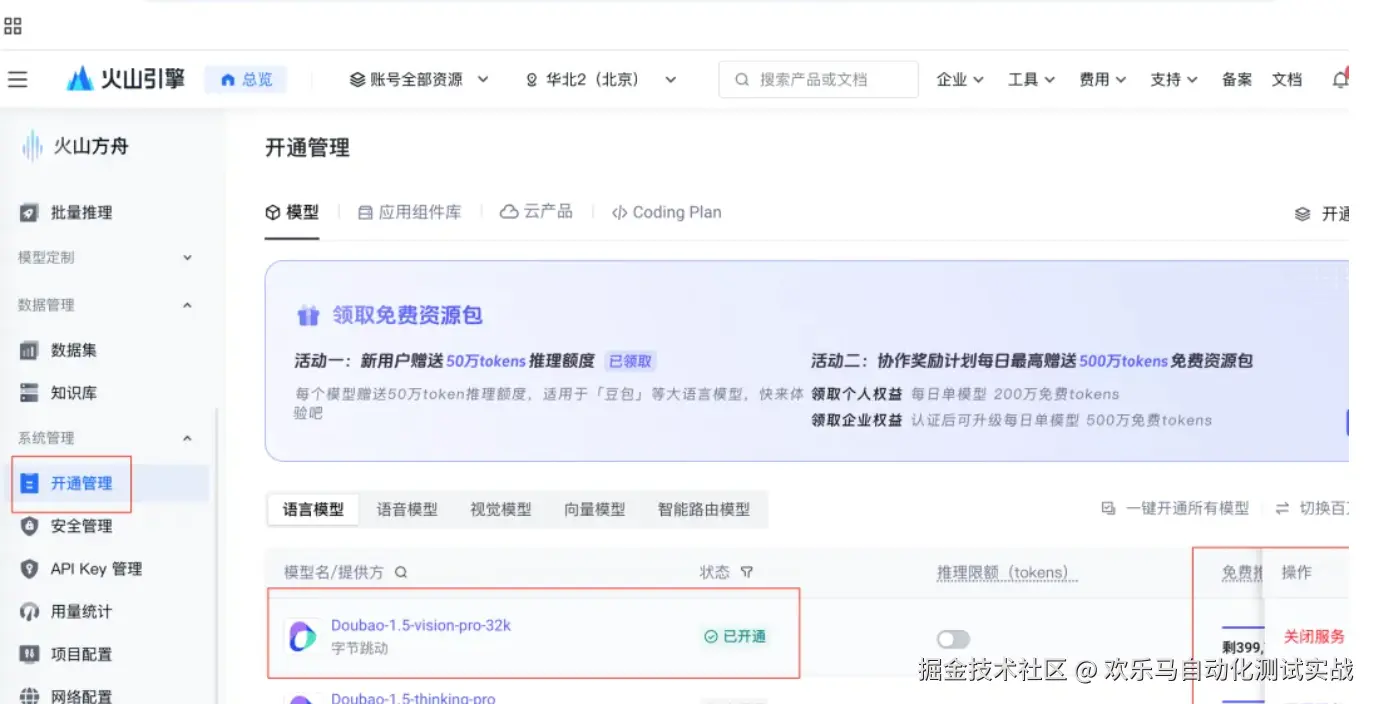Click the 知识库 sidebar icon

point(29,393)
